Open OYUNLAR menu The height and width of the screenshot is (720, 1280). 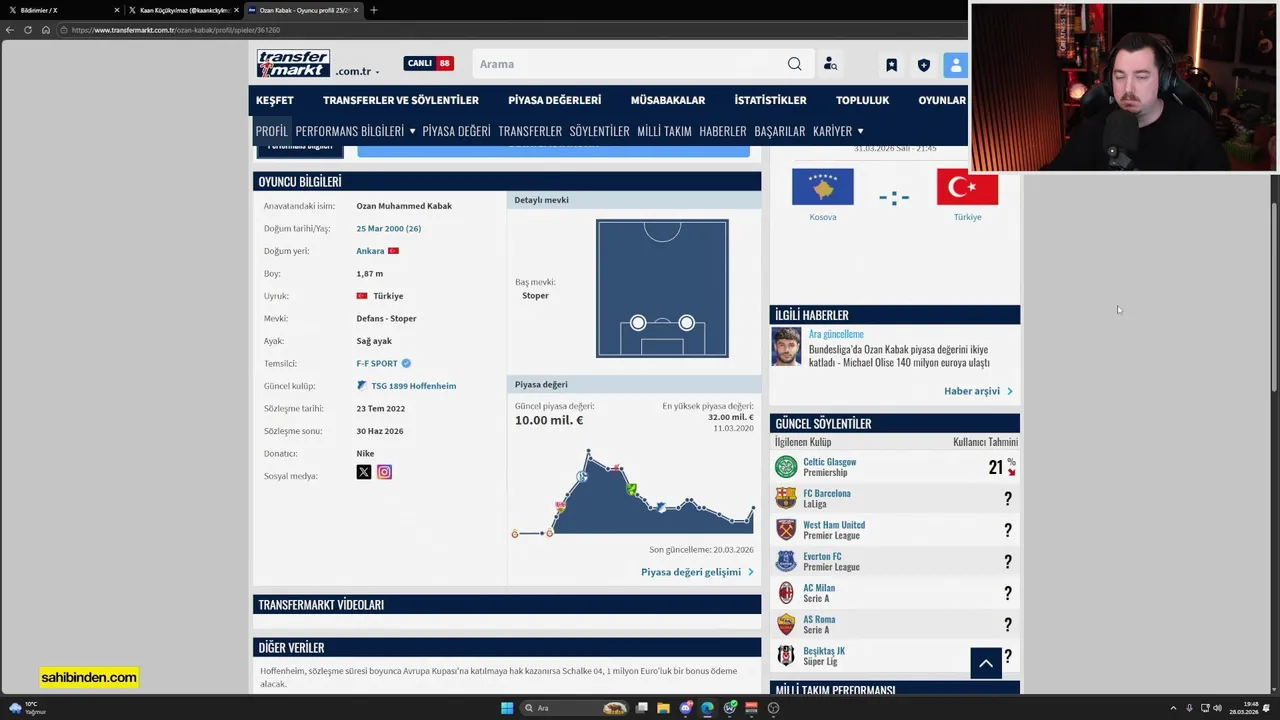tap(942, 100)
